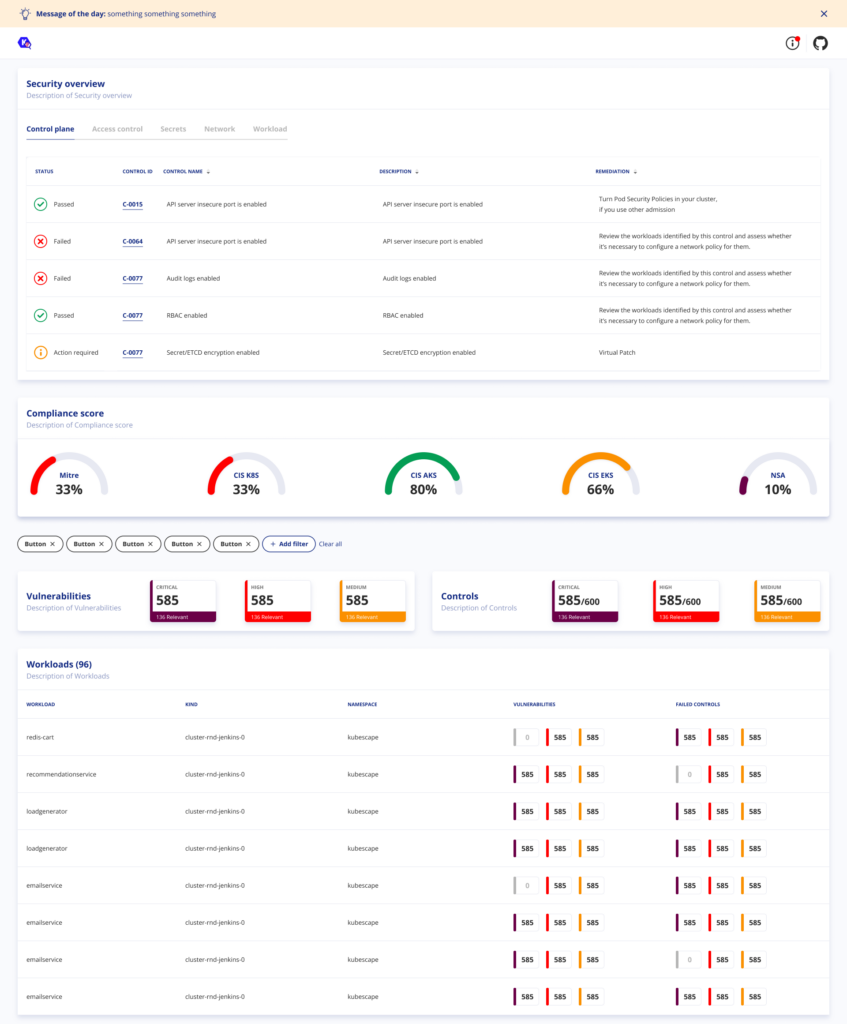Image resolution: width=847 pixels, height=1024 pixels.
Task: Open control ID C-0015 link
Action: click(x=132, y=204)
